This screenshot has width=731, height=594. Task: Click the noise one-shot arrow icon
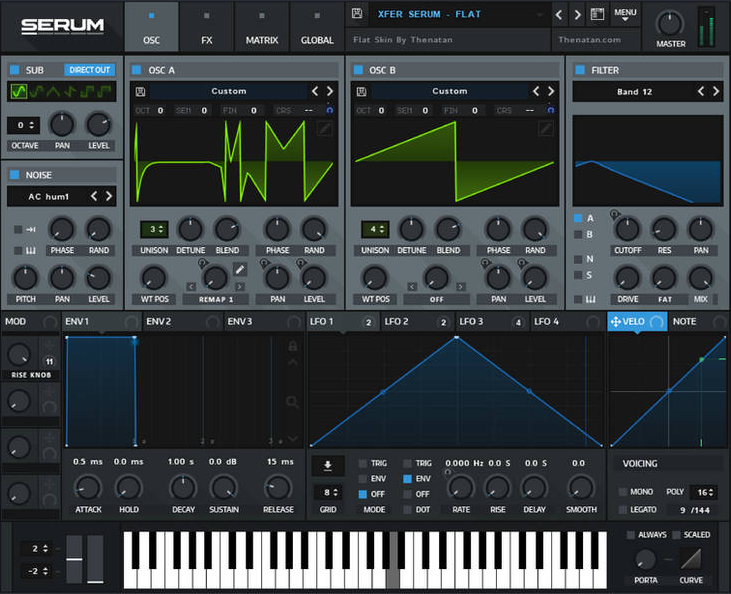coord(31,229)
